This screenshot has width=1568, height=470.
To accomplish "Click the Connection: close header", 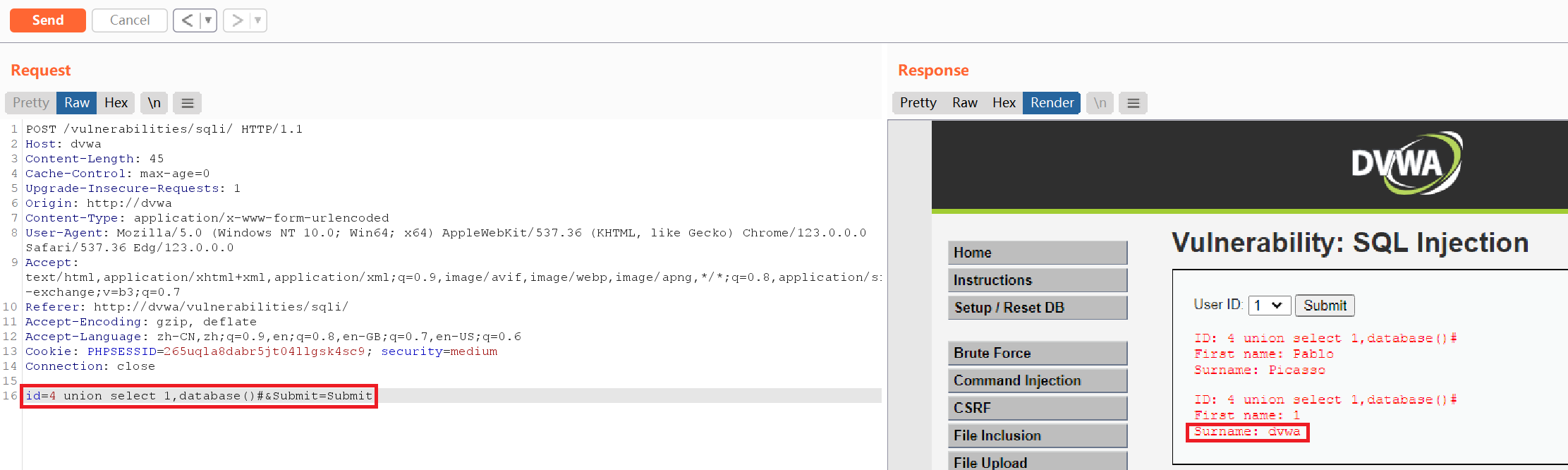I will pyautogui.click(x=90, y=366).
